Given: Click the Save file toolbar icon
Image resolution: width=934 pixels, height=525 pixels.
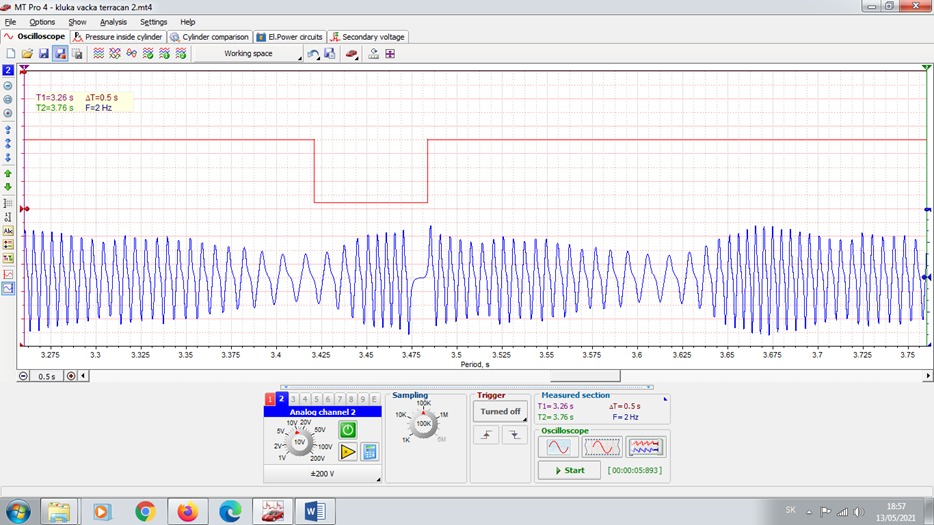Looking at the screenshot, I should tap(44, 53).
